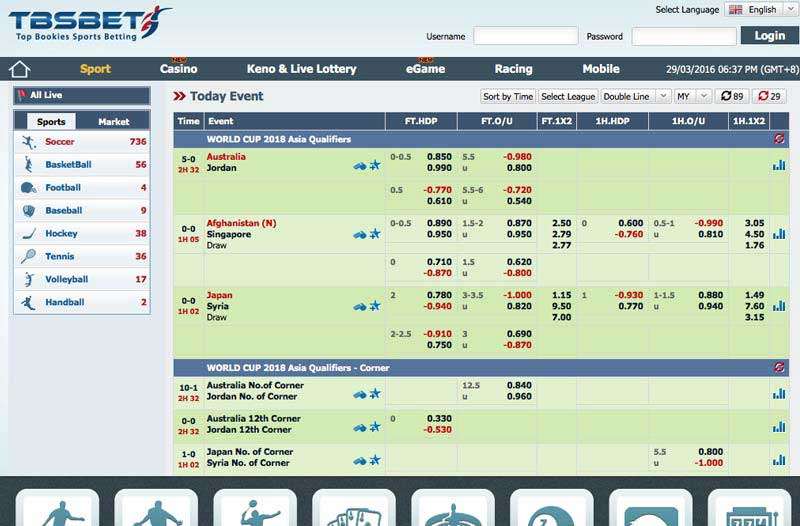Click live icon for Australia vs Jordan

click(x=360, y=166)
